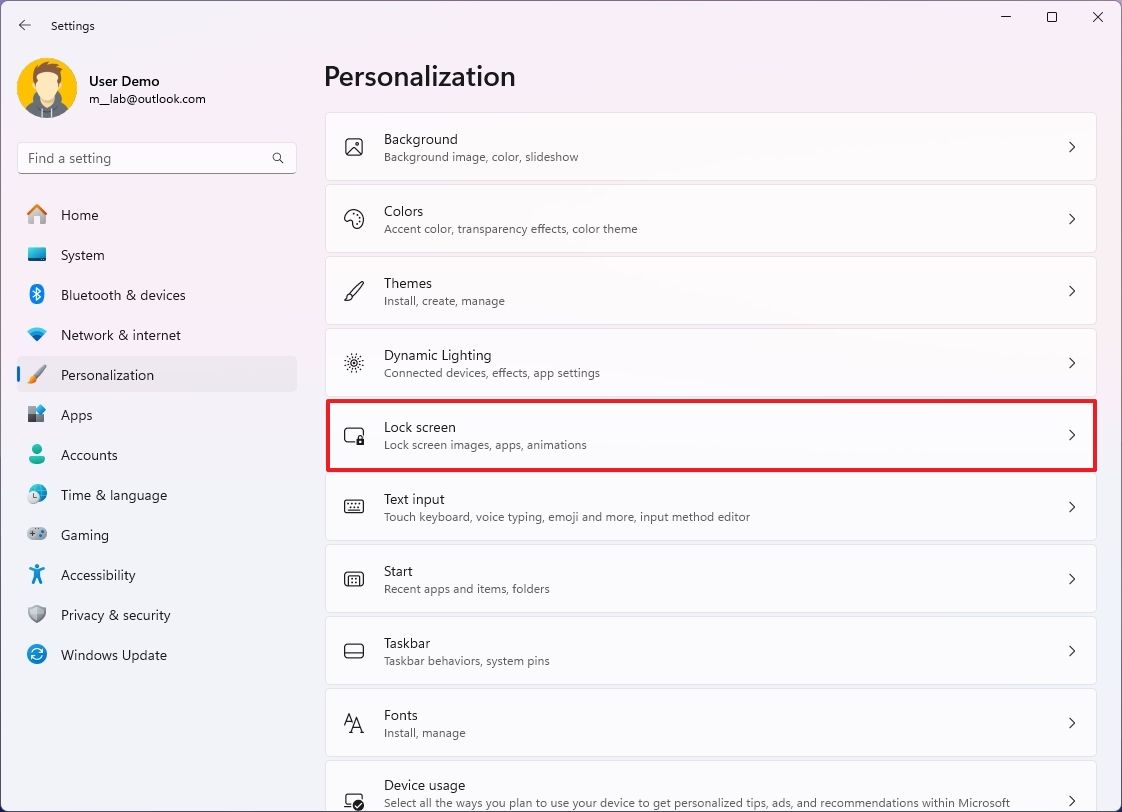The width and height of the screenshot is (1122, 812).
Task: Select the Themes brush icon
Action: pos(354,290)
